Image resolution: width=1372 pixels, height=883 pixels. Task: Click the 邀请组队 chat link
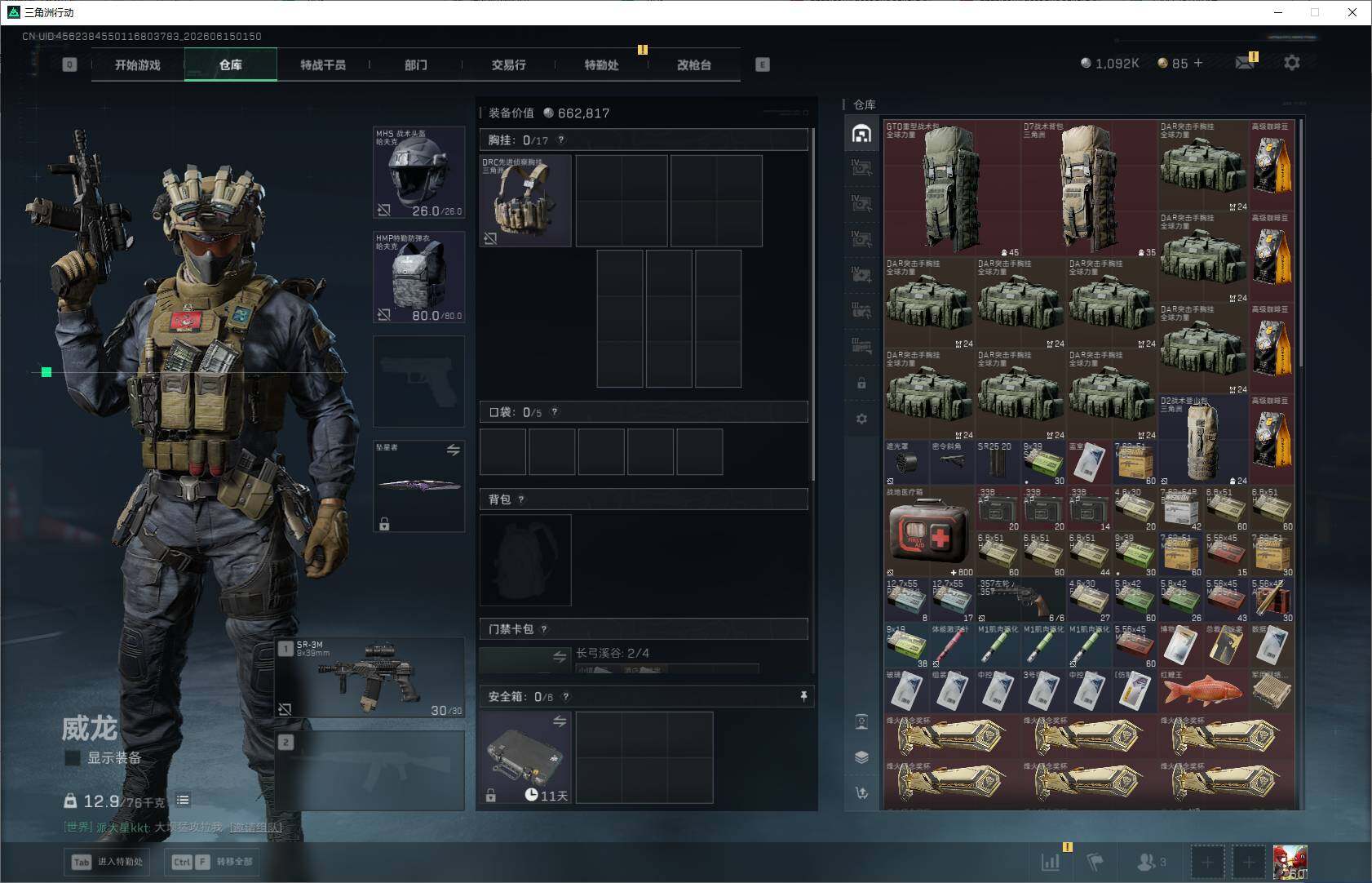(x=255, y=827)
